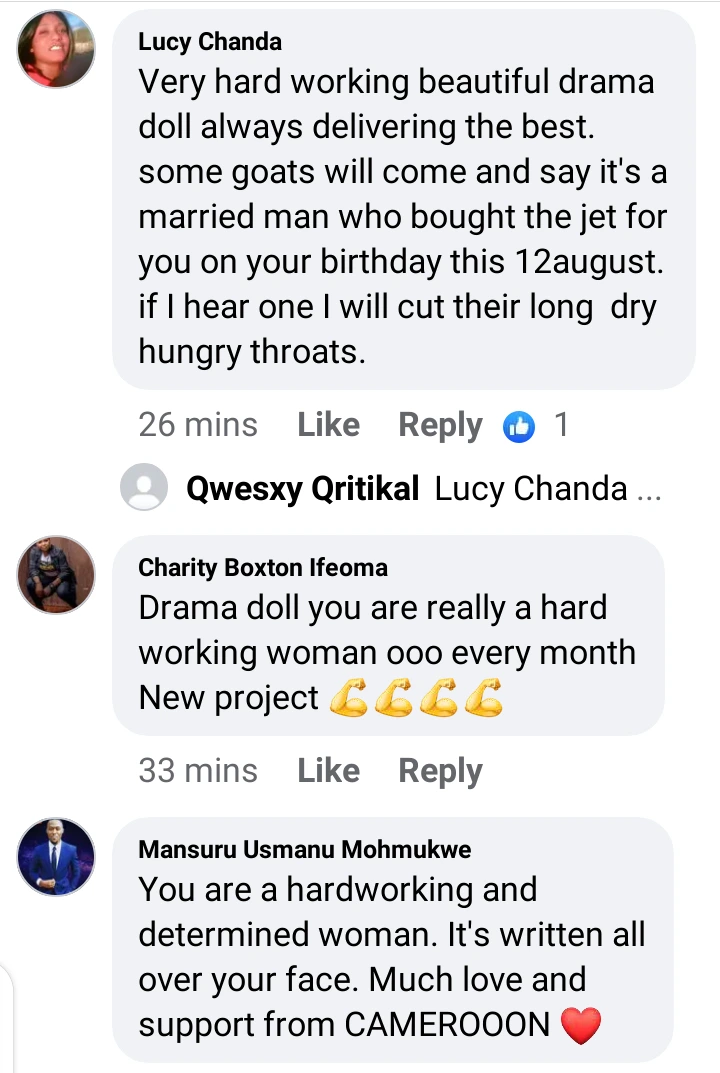The height and width of the screenshot is (1073, 720).
Task: Open Lucy Chanda's profile picture
Action: tap(57, 50)
